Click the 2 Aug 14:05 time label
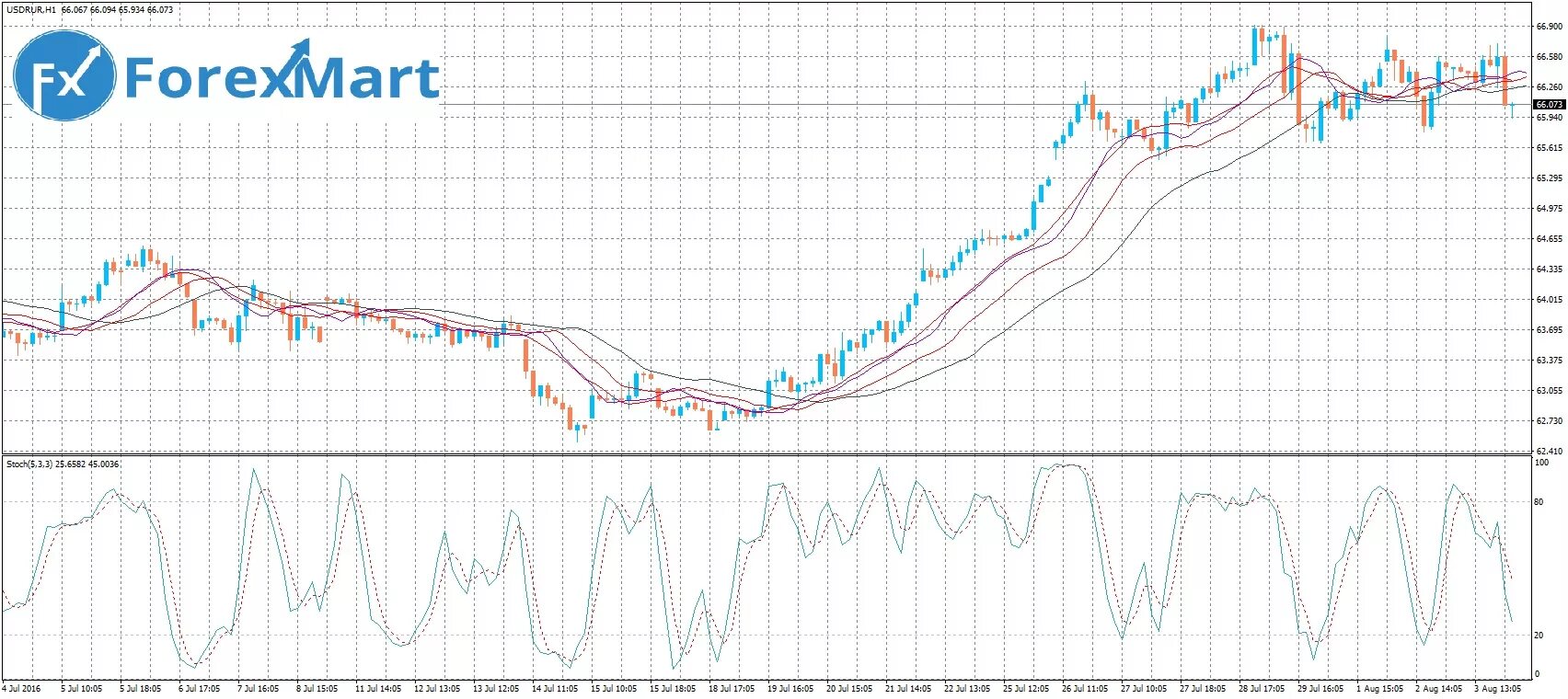Screen dimensions: 1568x699 (1438, 688)
